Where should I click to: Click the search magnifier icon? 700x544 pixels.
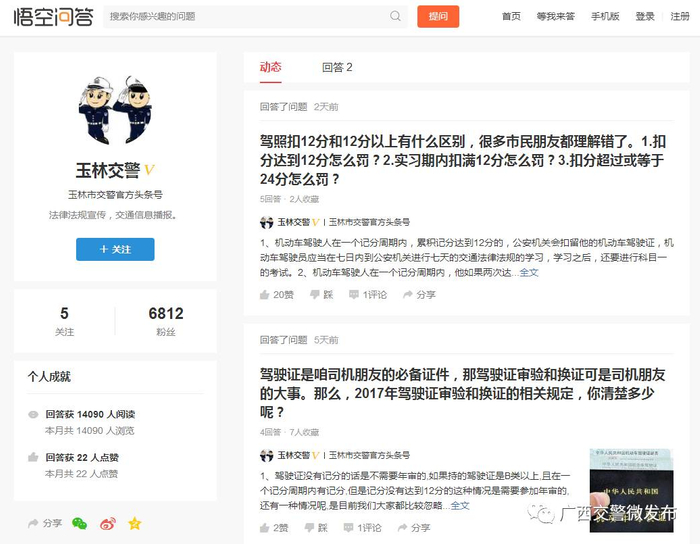click(x=395, y=17)
